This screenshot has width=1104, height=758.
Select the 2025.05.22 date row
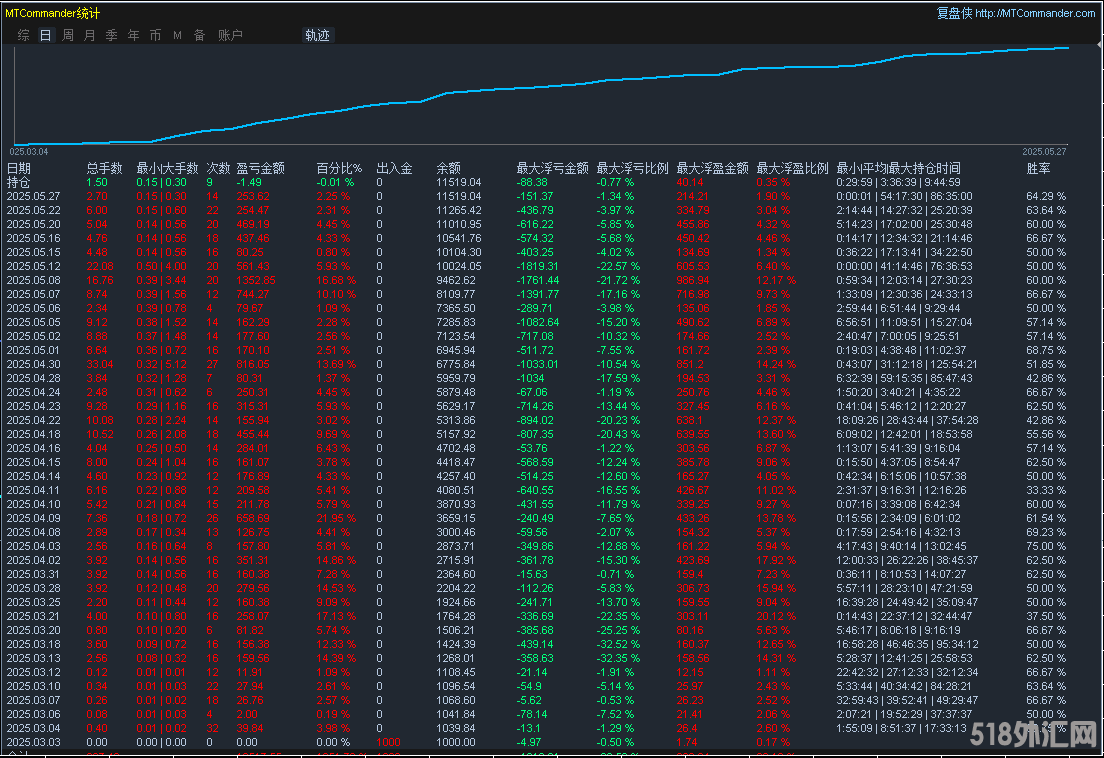[x=34, y=210]
